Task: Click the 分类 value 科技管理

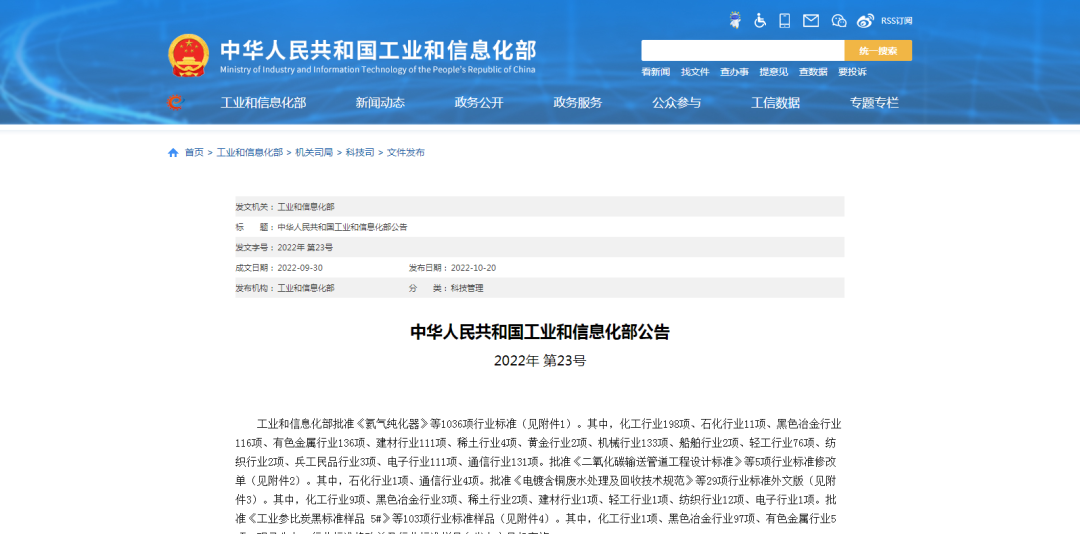Action: (467, 288)
